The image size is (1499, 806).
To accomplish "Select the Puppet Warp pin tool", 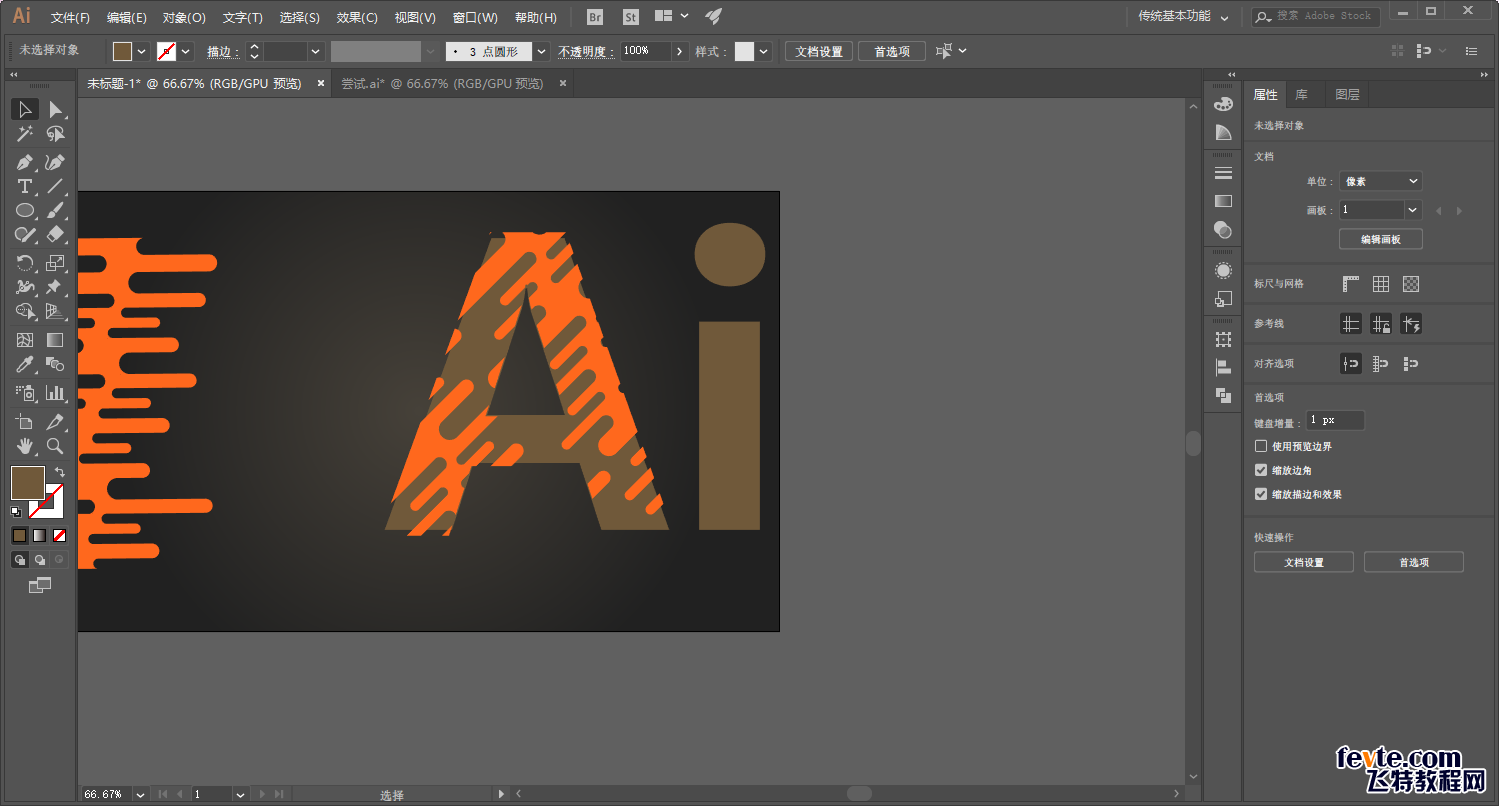I will point(55,287).
